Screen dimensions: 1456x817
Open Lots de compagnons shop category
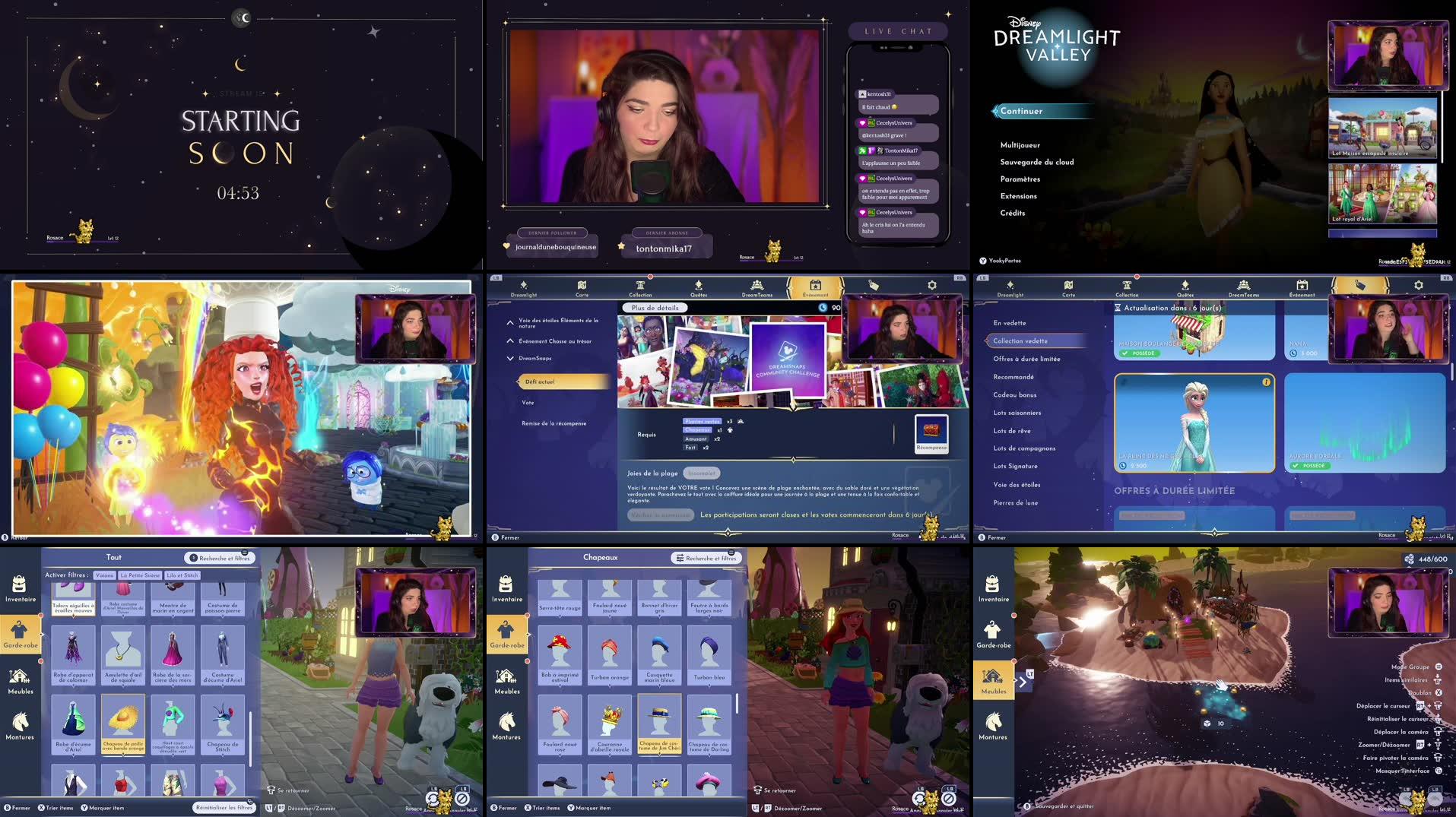click(x=1024, y=448)
